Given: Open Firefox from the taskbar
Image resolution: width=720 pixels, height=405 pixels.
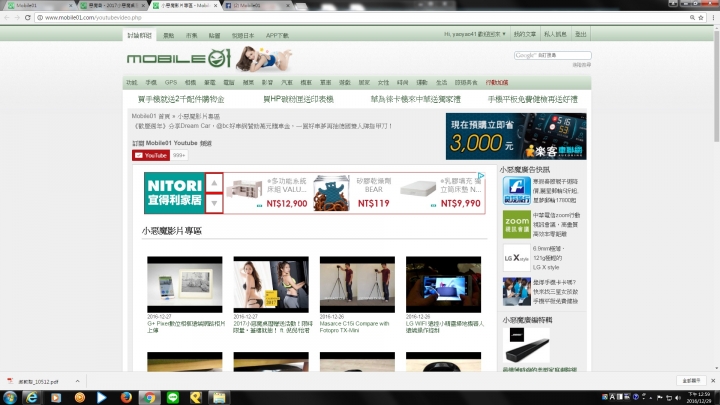Looking at the screenshot, I should (126, 397).
